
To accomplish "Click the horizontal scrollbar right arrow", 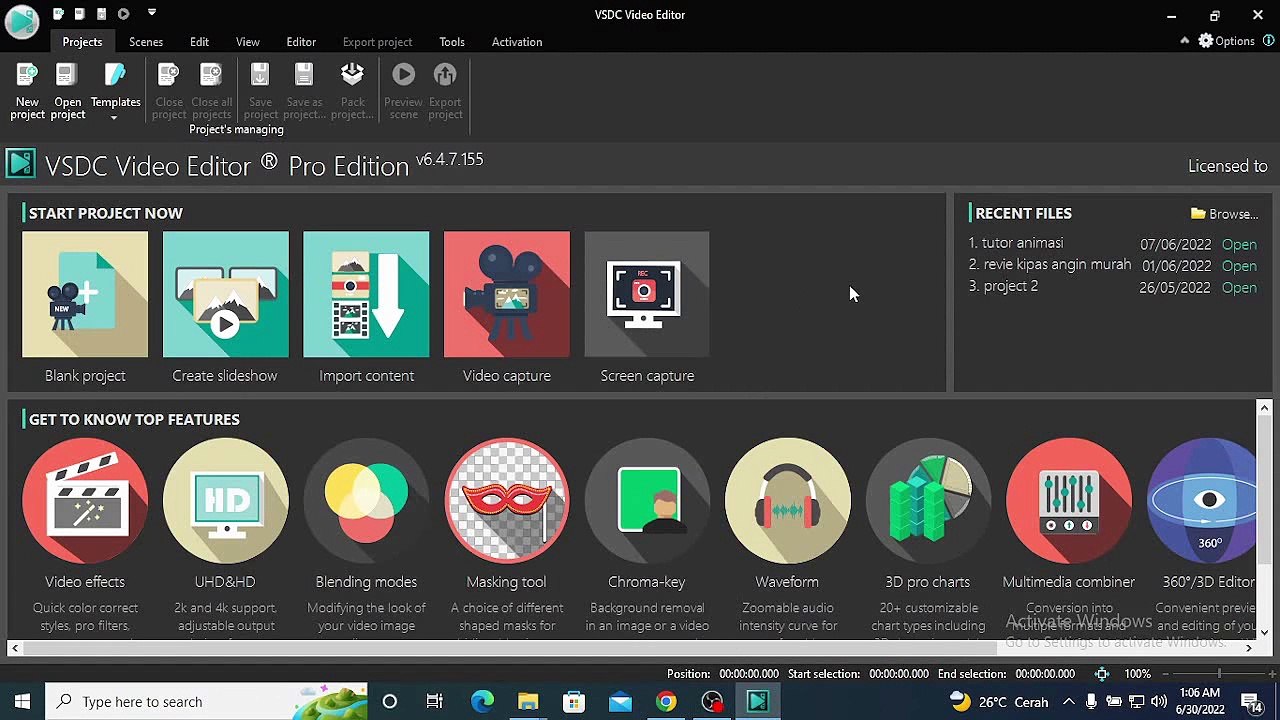I will (x=1248, y=648).
